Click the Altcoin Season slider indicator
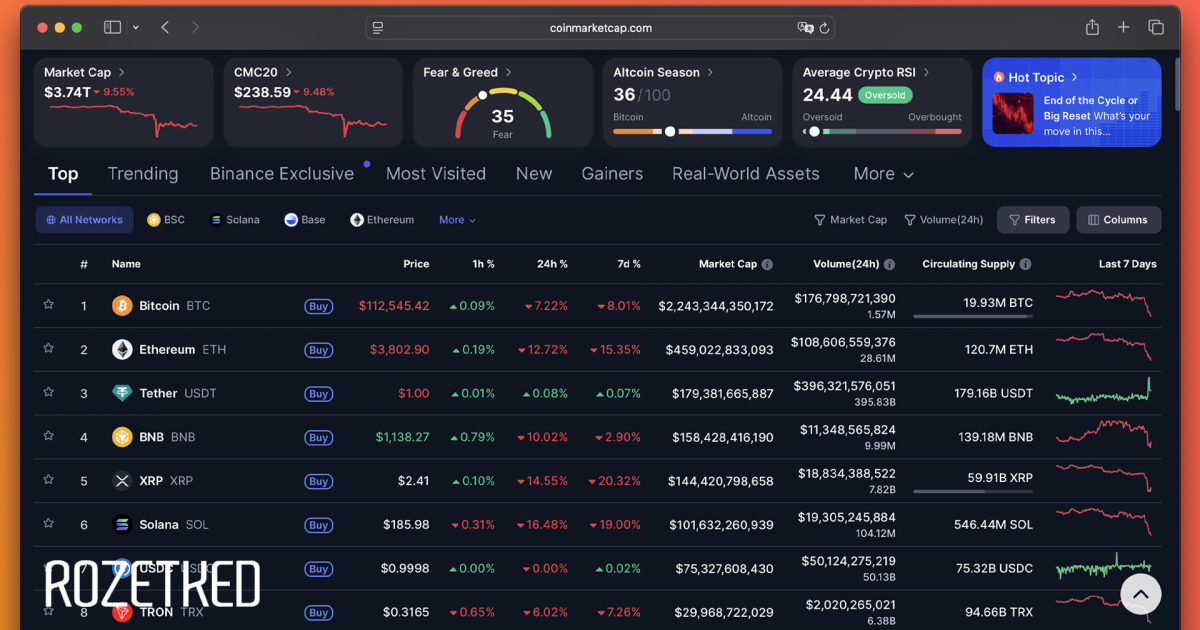The image size is (1200, 630). coord(670,131)
